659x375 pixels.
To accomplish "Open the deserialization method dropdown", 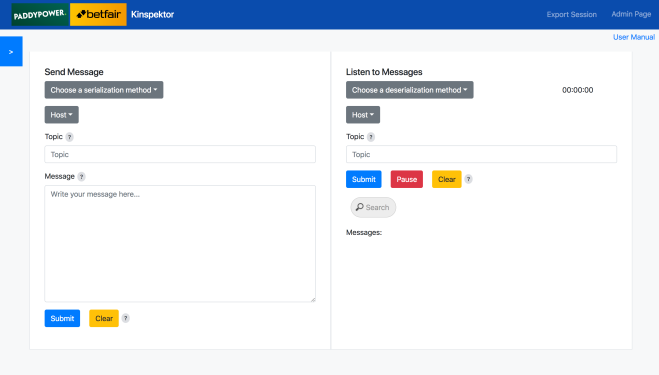I will coord(409,90).
